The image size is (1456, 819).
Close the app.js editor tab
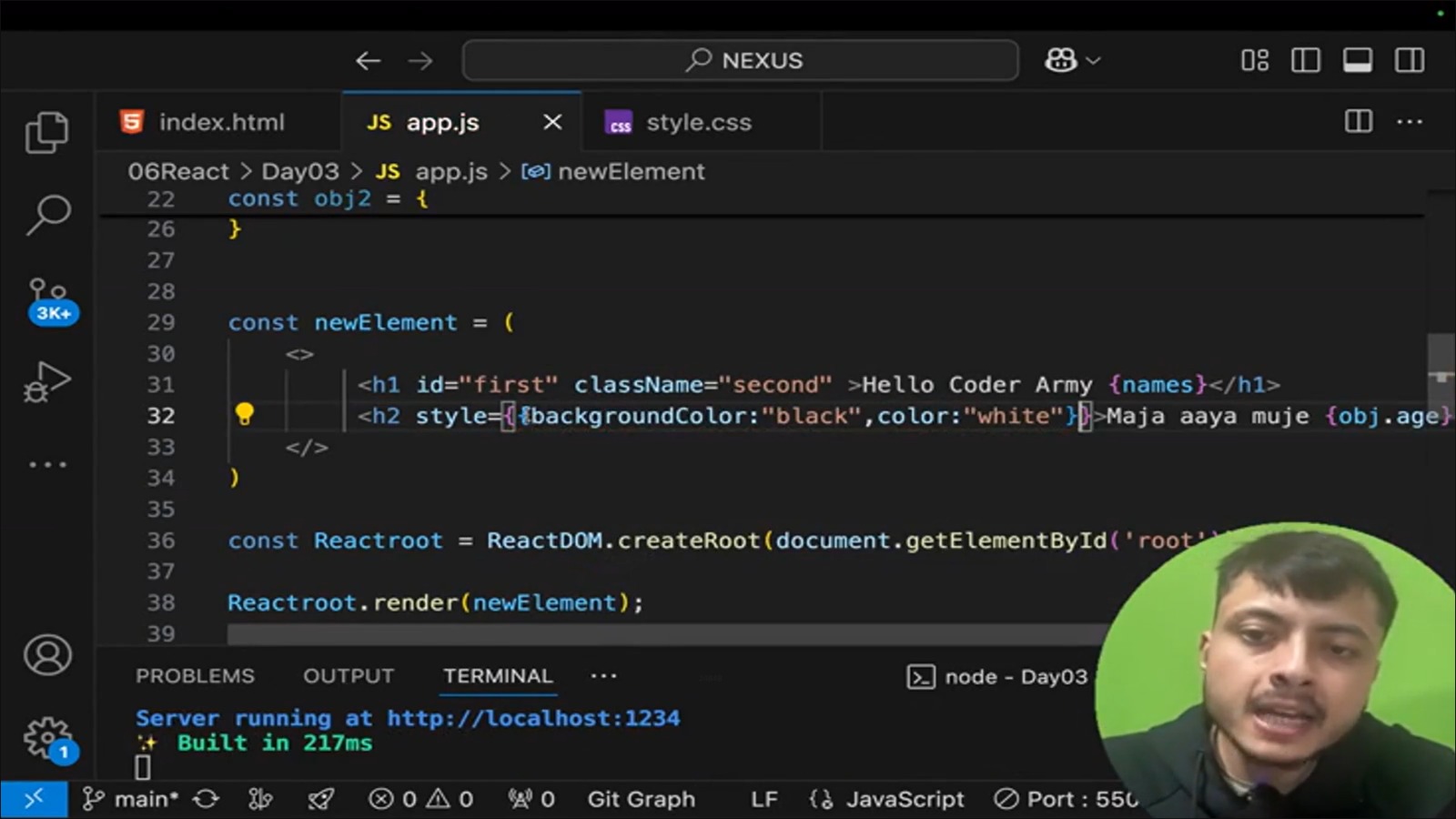tap(552, 122)
